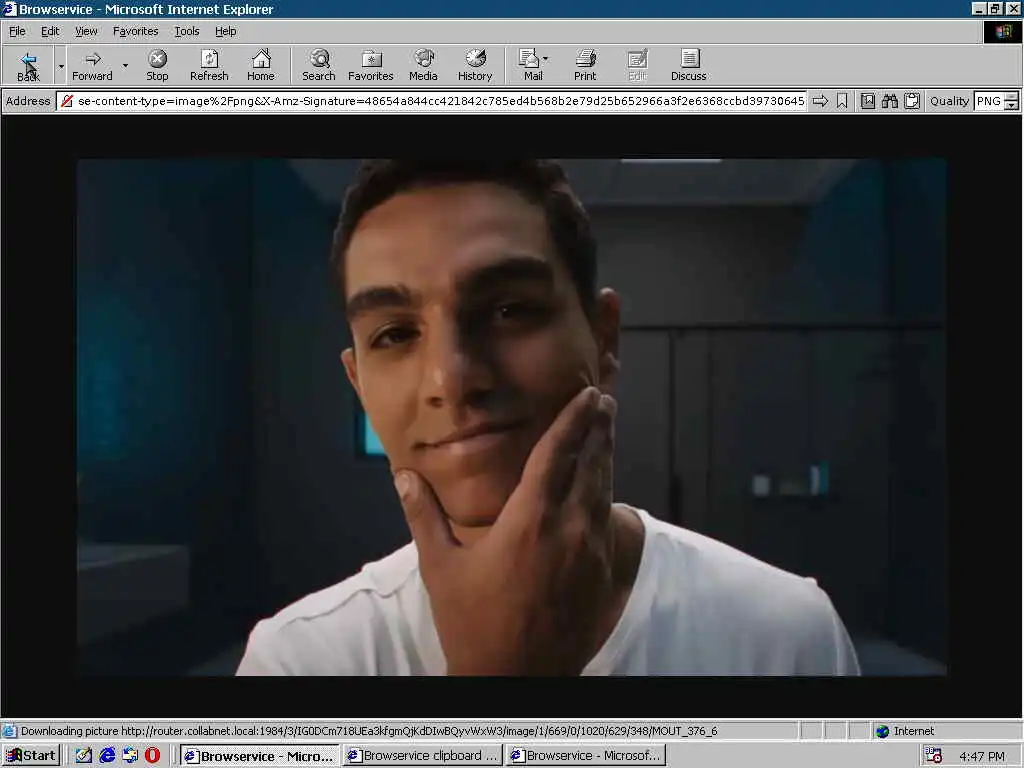Screen dimensions: 1024x768
Task: Print the current page
Action: click(x=585, y=65)
